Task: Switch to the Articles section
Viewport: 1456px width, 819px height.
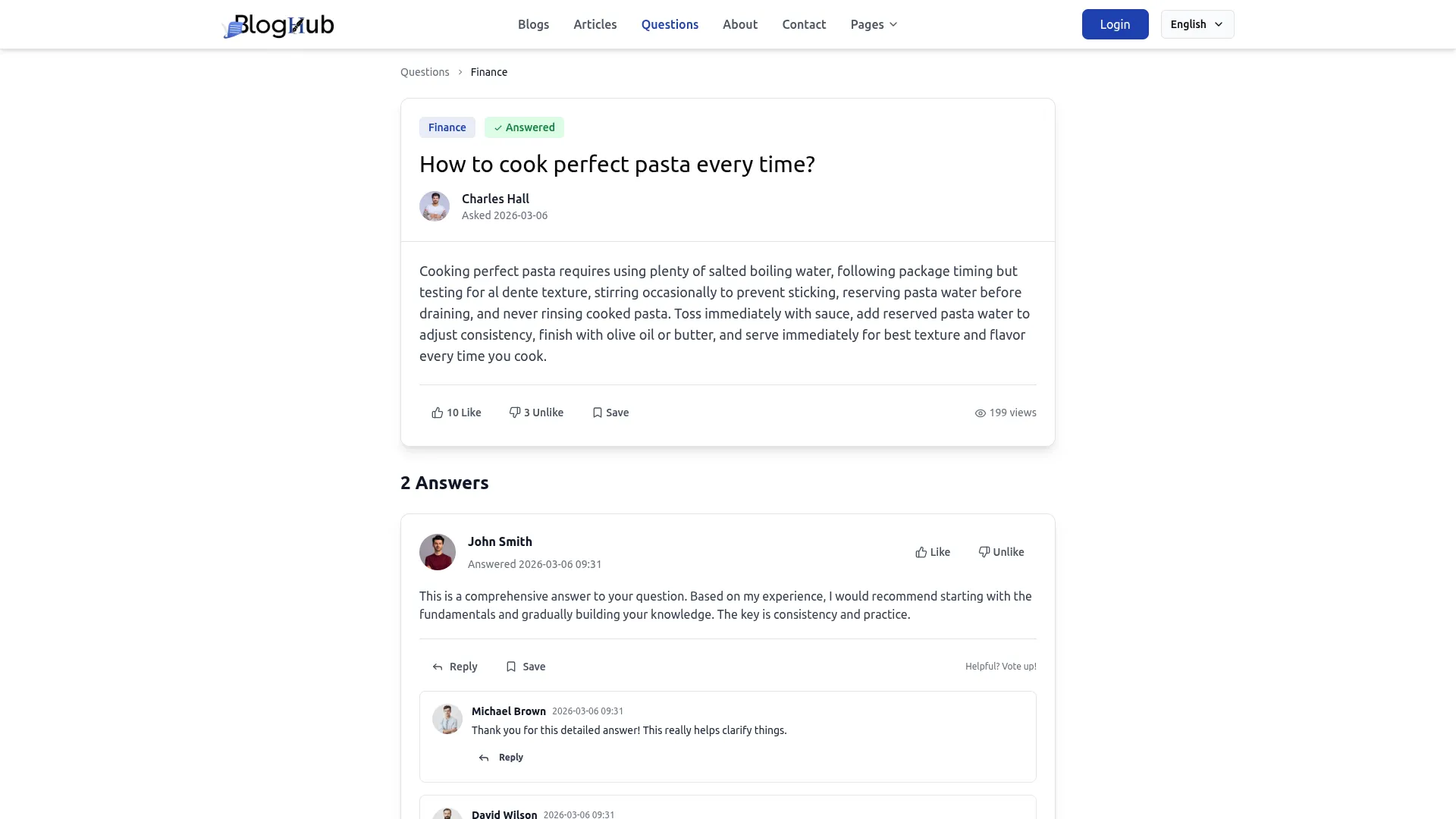Action: tap(595, 24)
